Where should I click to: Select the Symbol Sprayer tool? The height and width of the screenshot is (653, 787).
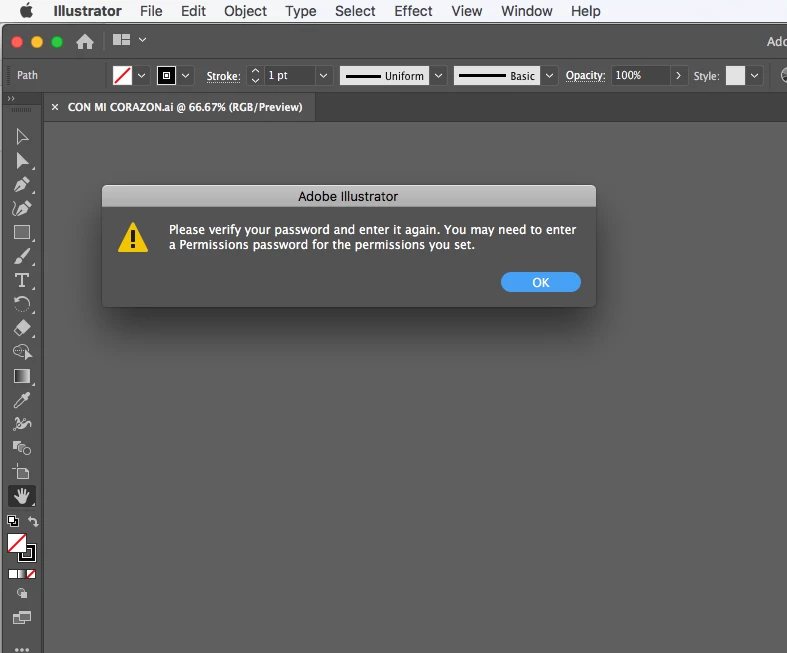click(x=22, y=424)
